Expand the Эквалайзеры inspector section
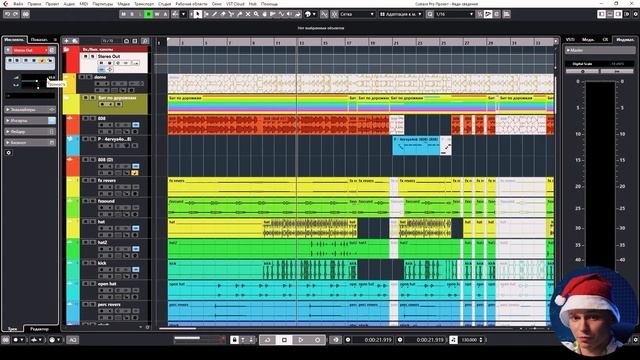This screenshot has height=360, width=640. point(30,110)
